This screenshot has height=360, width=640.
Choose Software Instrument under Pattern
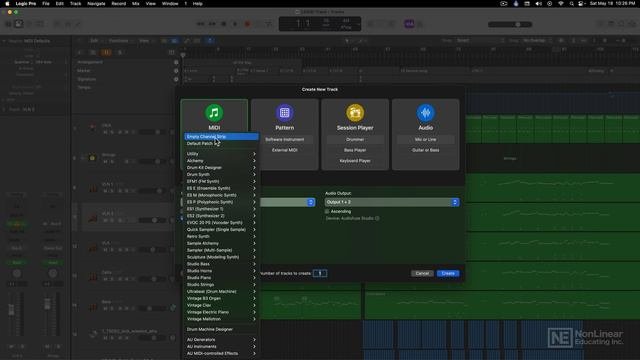[284, 140]
